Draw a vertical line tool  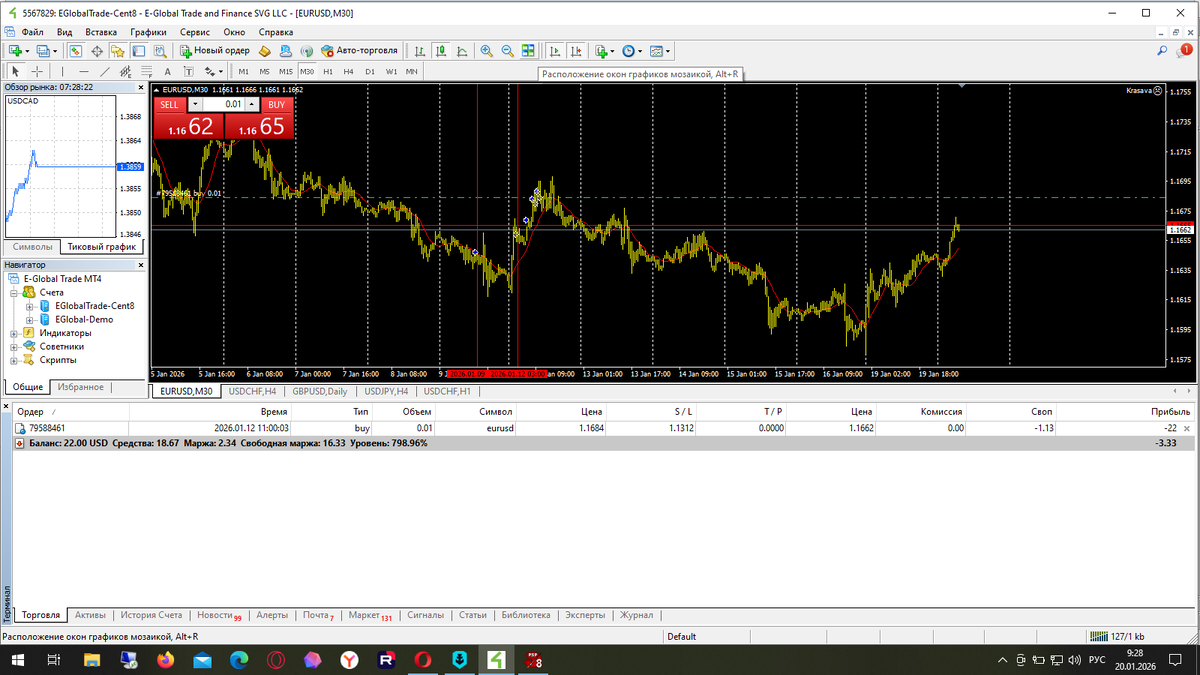pos(62,71)
